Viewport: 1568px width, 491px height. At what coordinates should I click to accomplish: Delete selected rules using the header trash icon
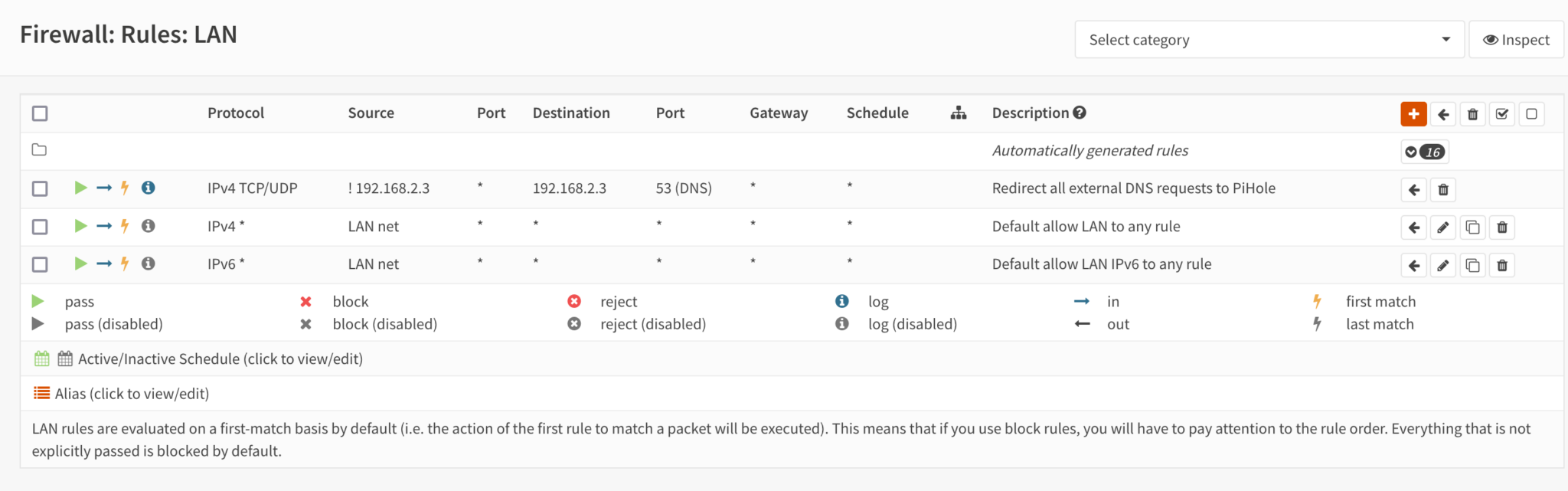click(x=1472, y=113)
